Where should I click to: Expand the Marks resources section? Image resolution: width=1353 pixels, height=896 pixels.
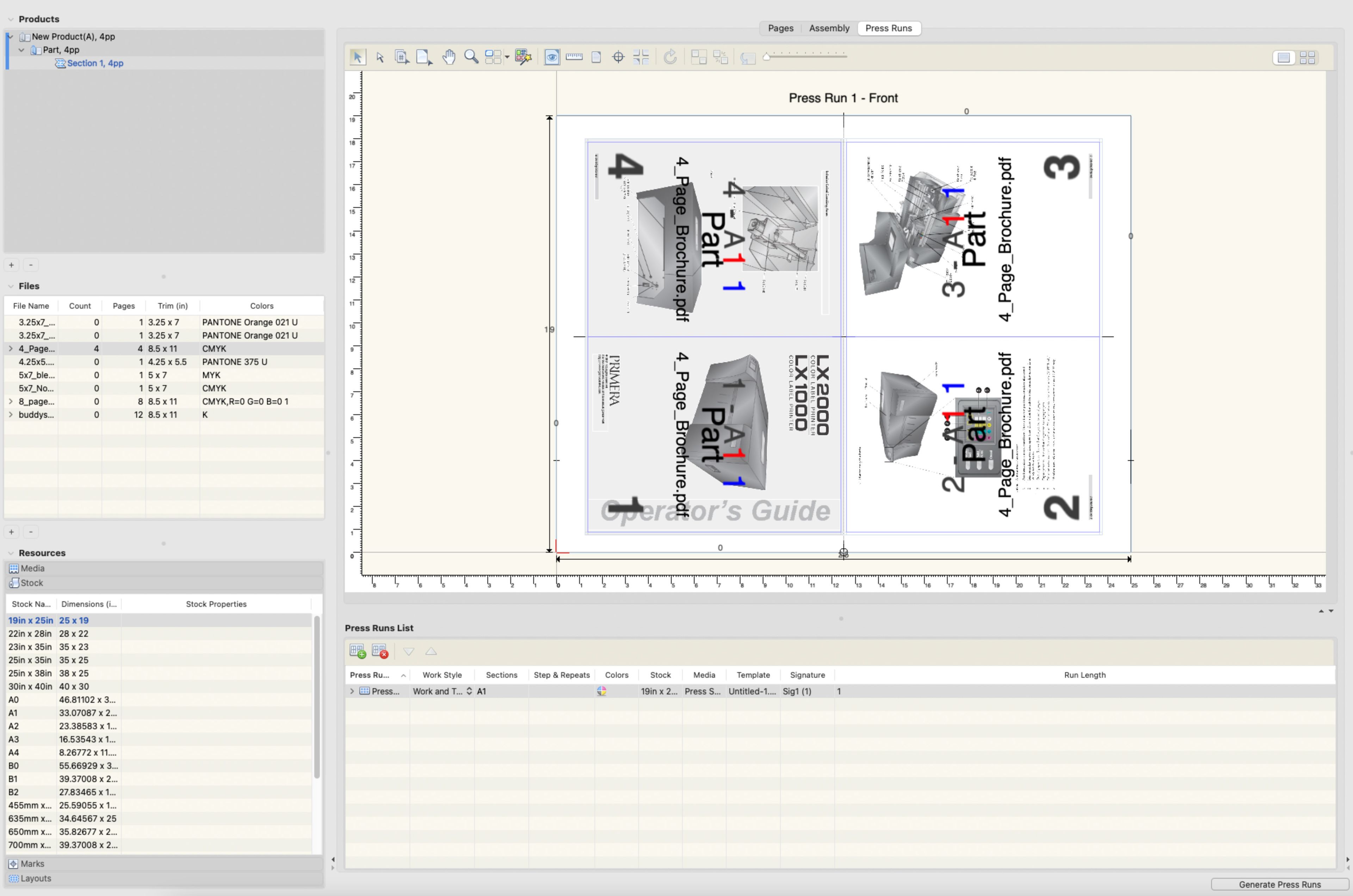point(32,864)
